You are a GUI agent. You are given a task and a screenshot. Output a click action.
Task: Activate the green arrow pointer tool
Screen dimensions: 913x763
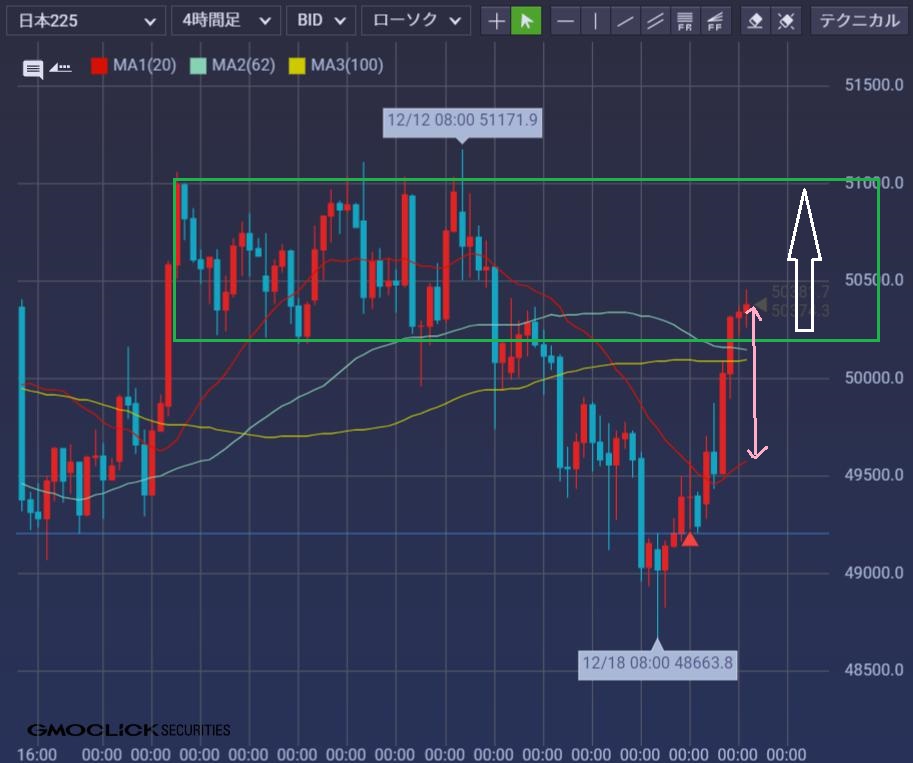coord(526,20)
